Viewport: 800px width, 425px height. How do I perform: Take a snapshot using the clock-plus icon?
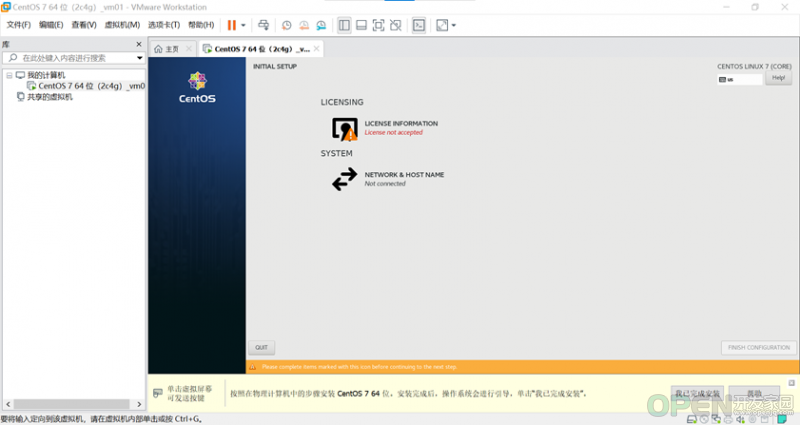click(287, 25)
